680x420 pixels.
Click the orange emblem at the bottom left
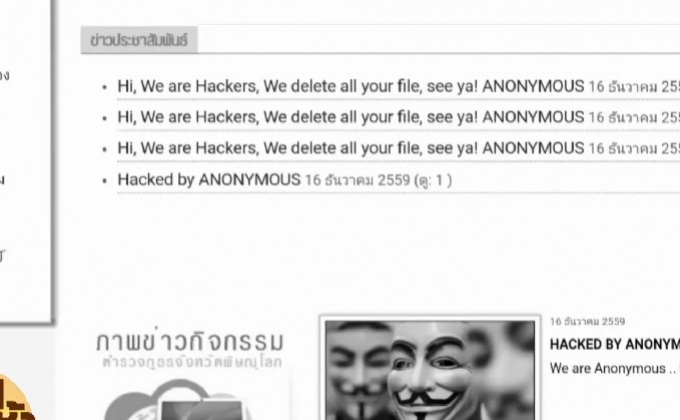pos(16,397)
